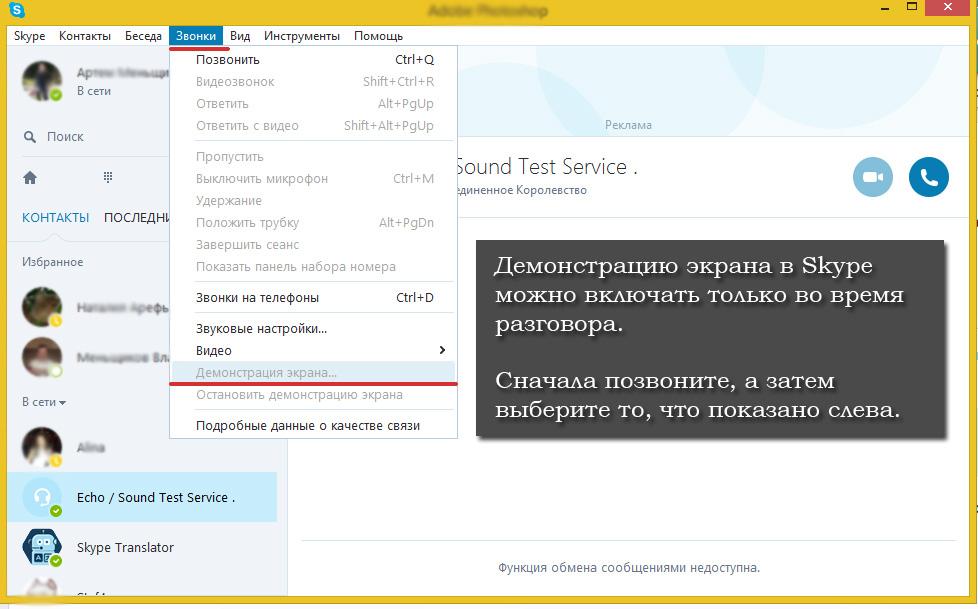Open the Skype menu
Image resolution: width=978 pixels, height=609 pixels.
click(29, 36)
